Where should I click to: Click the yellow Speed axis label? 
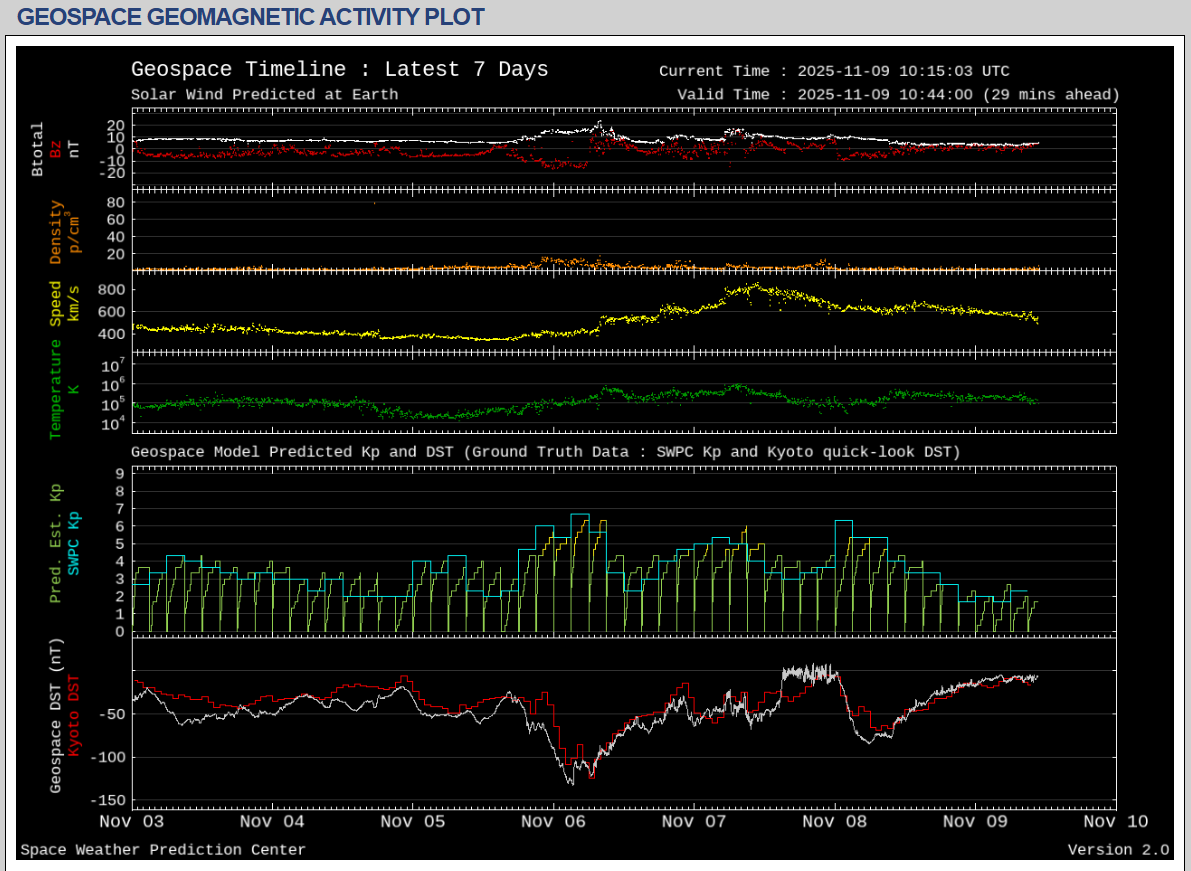click(56, 303)
